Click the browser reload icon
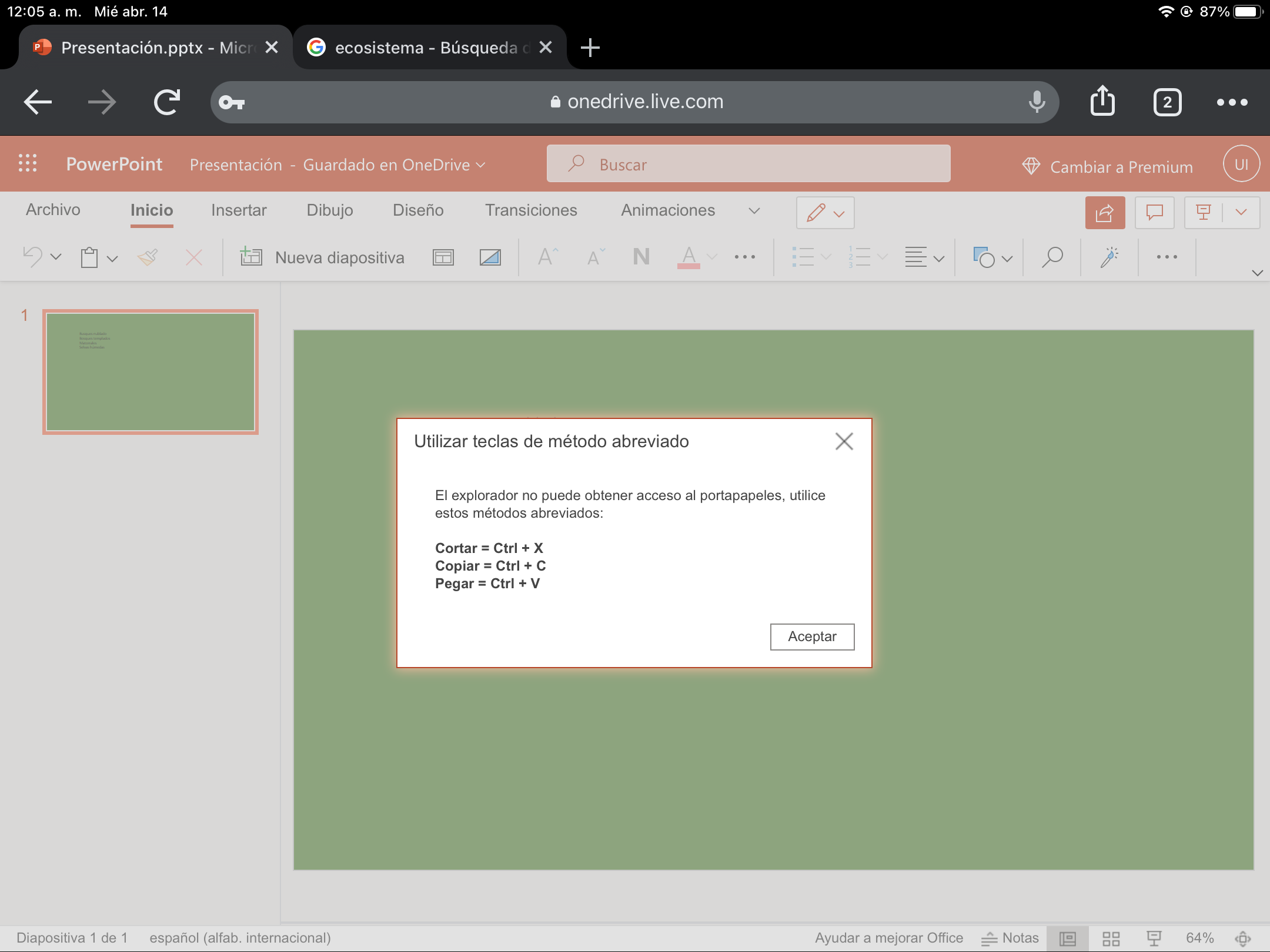1270x952 pixels. (167, 102)
